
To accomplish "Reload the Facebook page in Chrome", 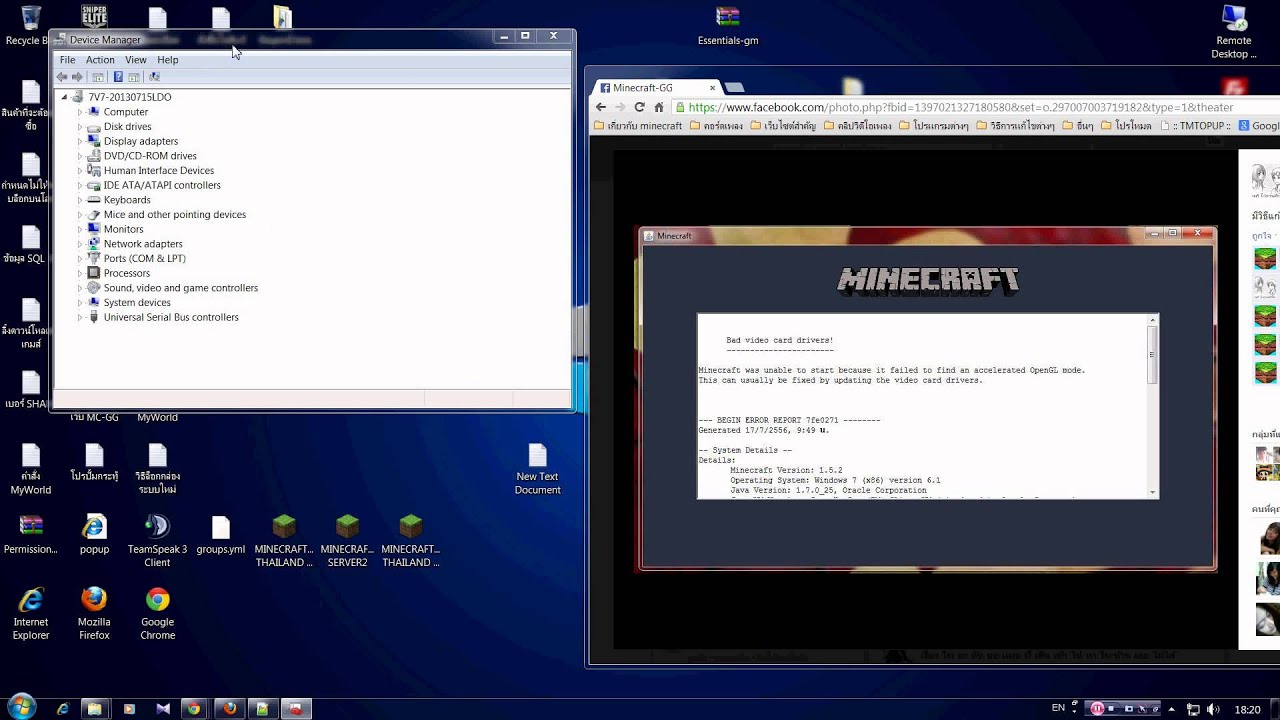I will pyautogui.click(x=639, y=107).
